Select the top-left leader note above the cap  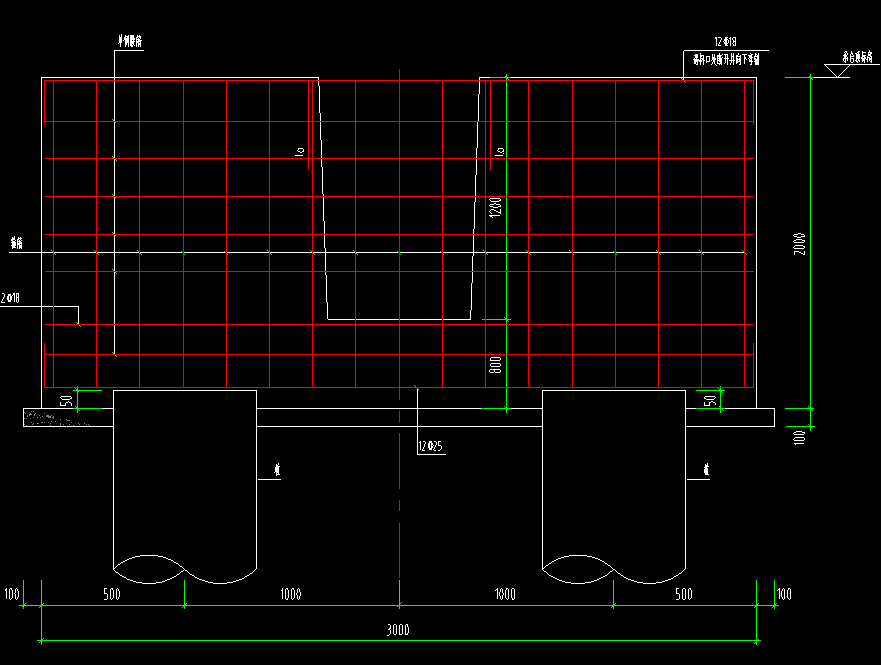click(130, 41)
